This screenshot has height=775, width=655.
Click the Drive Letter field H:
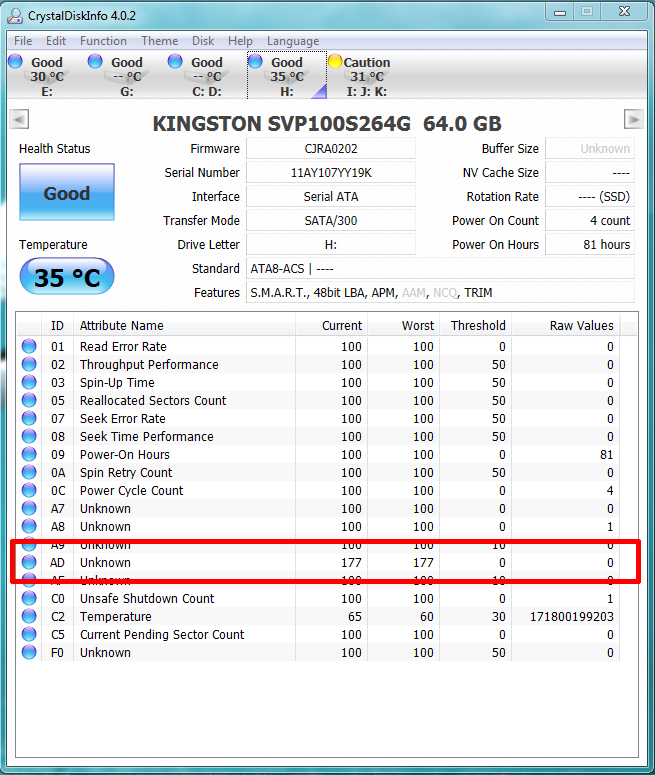point(331,245)
